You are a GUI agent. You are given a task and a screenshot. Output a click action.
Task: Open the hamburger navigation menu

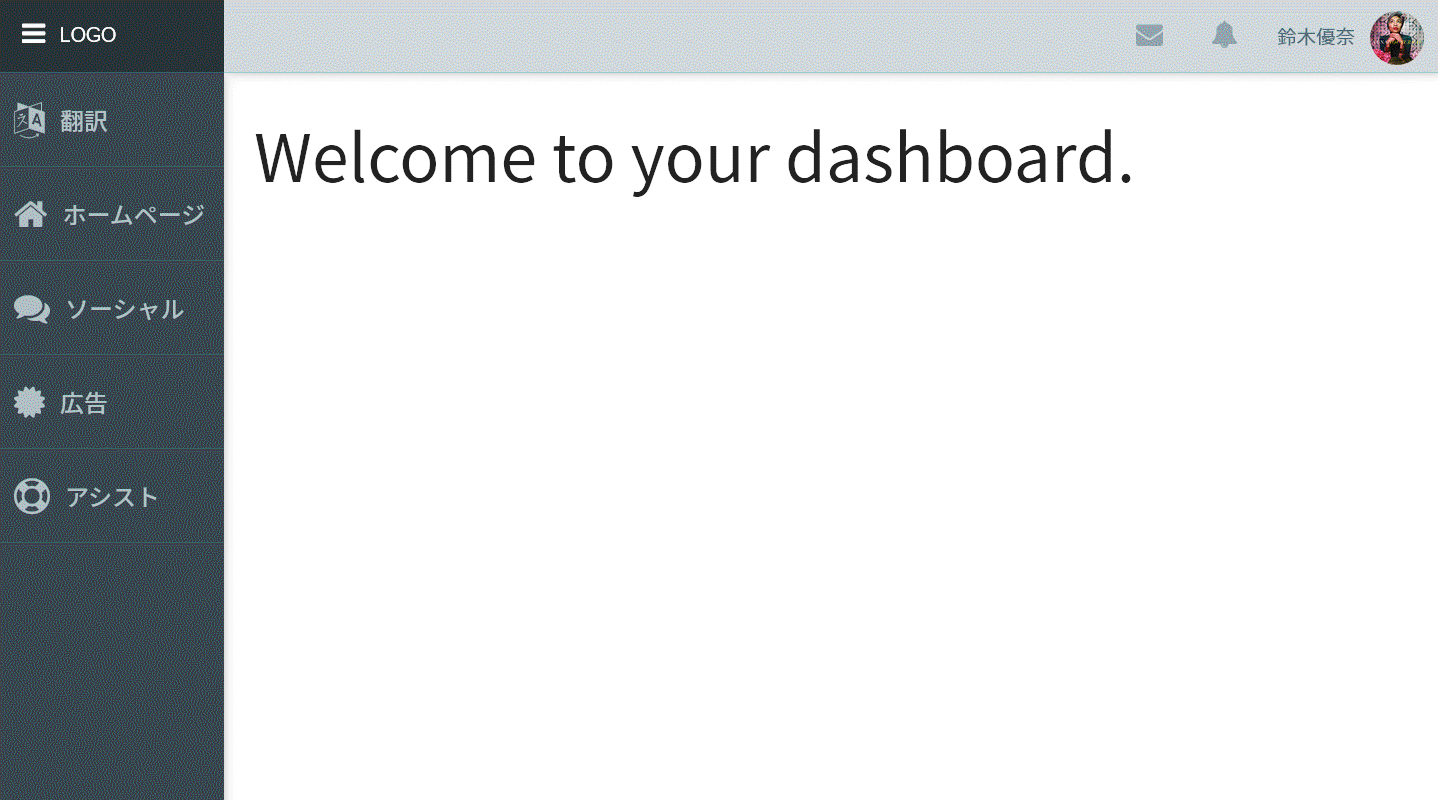point(33,33)
